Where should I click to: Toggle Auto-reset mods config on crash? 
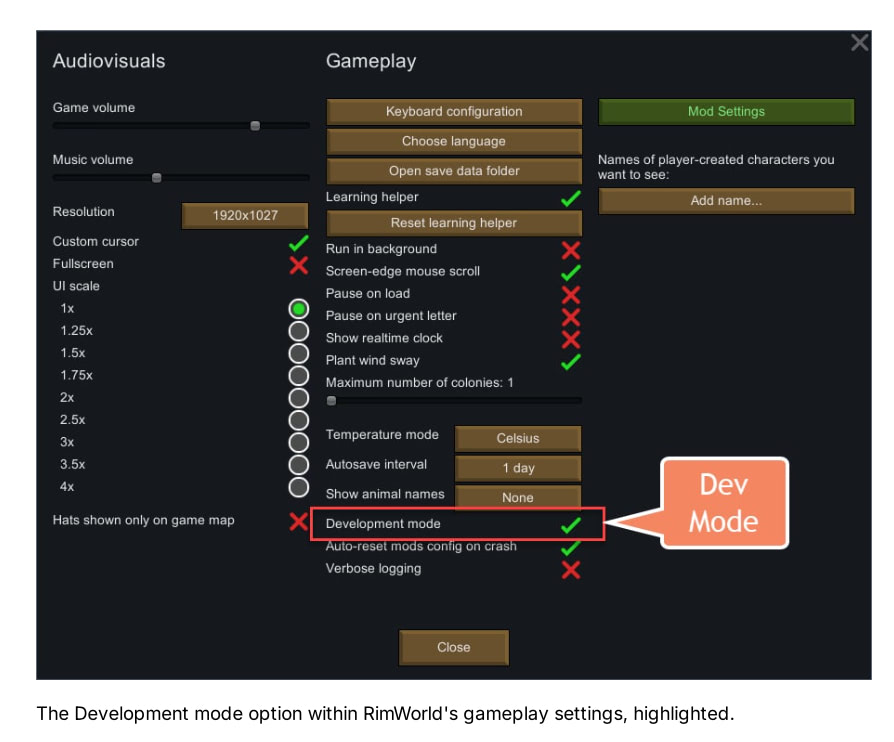click(570, 548)
